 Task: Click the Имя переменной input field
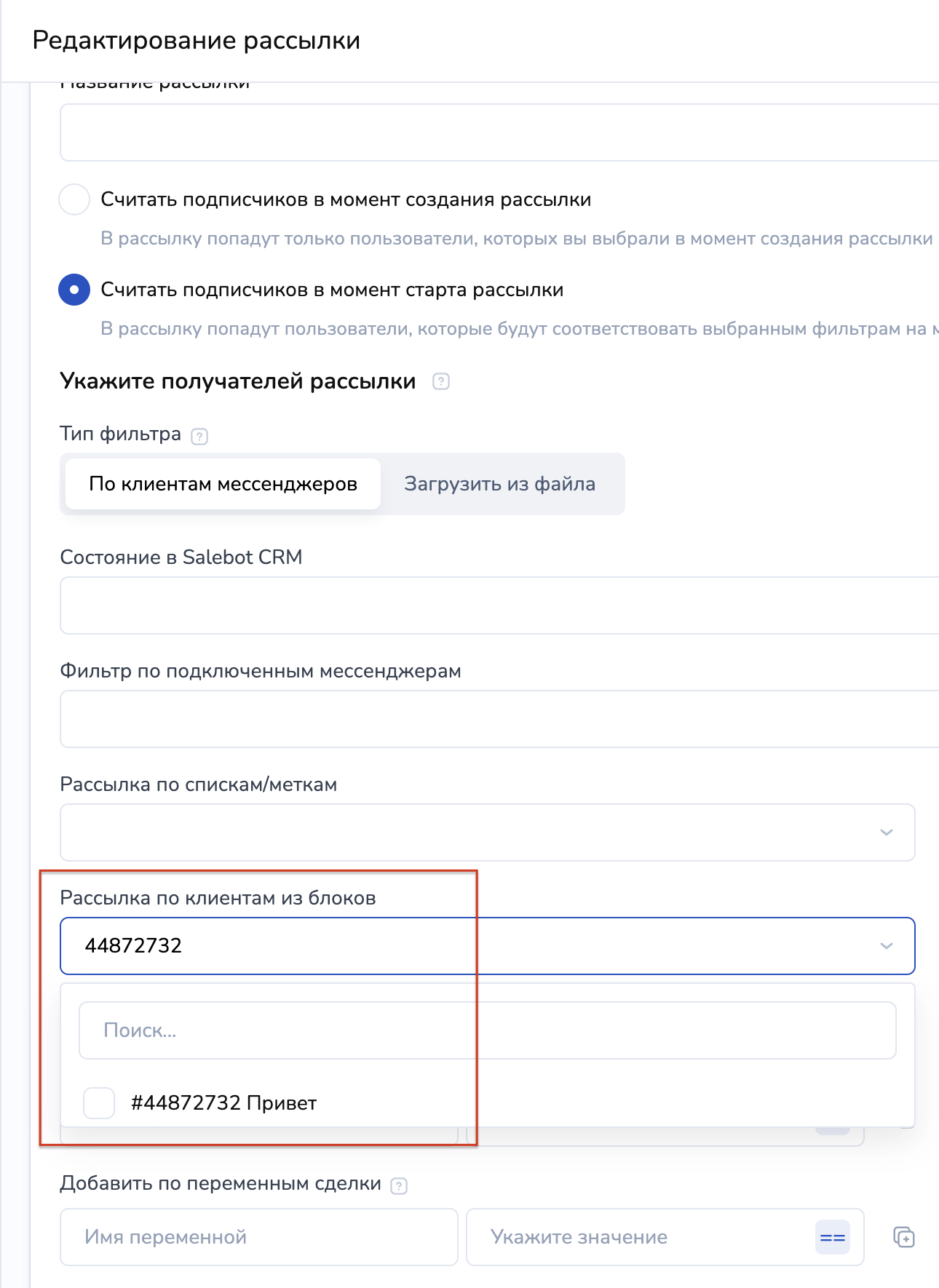[x=258, y=1237]
